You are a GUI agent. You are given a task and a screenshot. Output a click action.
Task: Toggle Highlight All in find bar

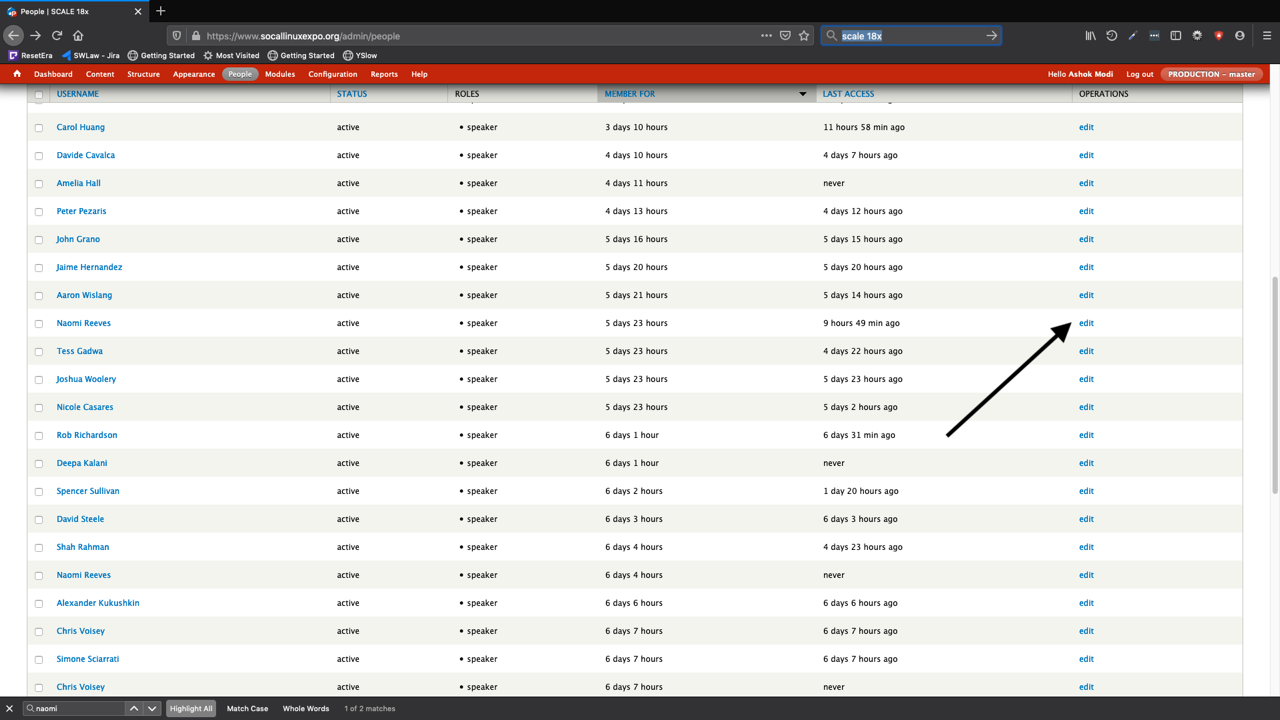click(191, 708)
